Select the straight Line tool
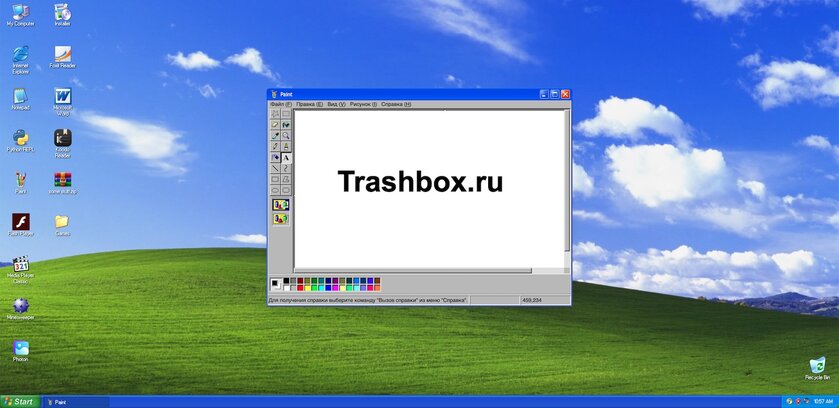839x408 pixels. 275,168
